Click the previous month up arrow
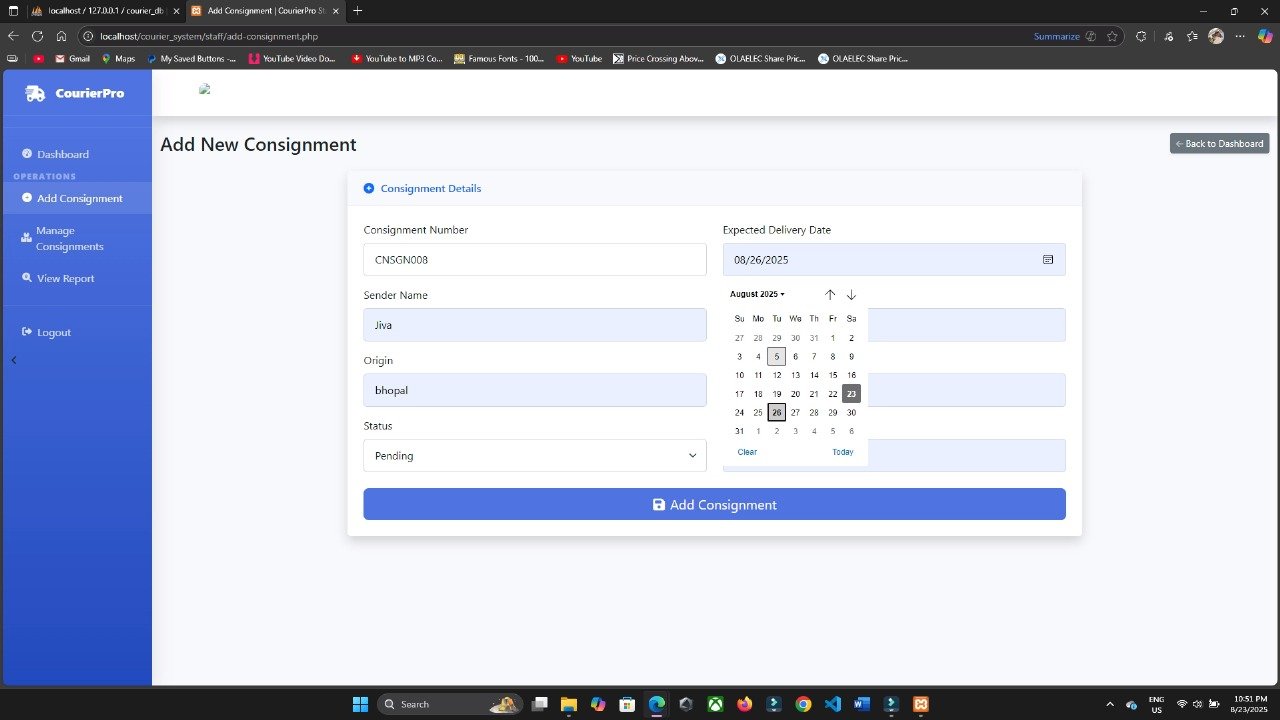Image resolution: width=1280 pixels, height=720 pixels. (830, 295)
